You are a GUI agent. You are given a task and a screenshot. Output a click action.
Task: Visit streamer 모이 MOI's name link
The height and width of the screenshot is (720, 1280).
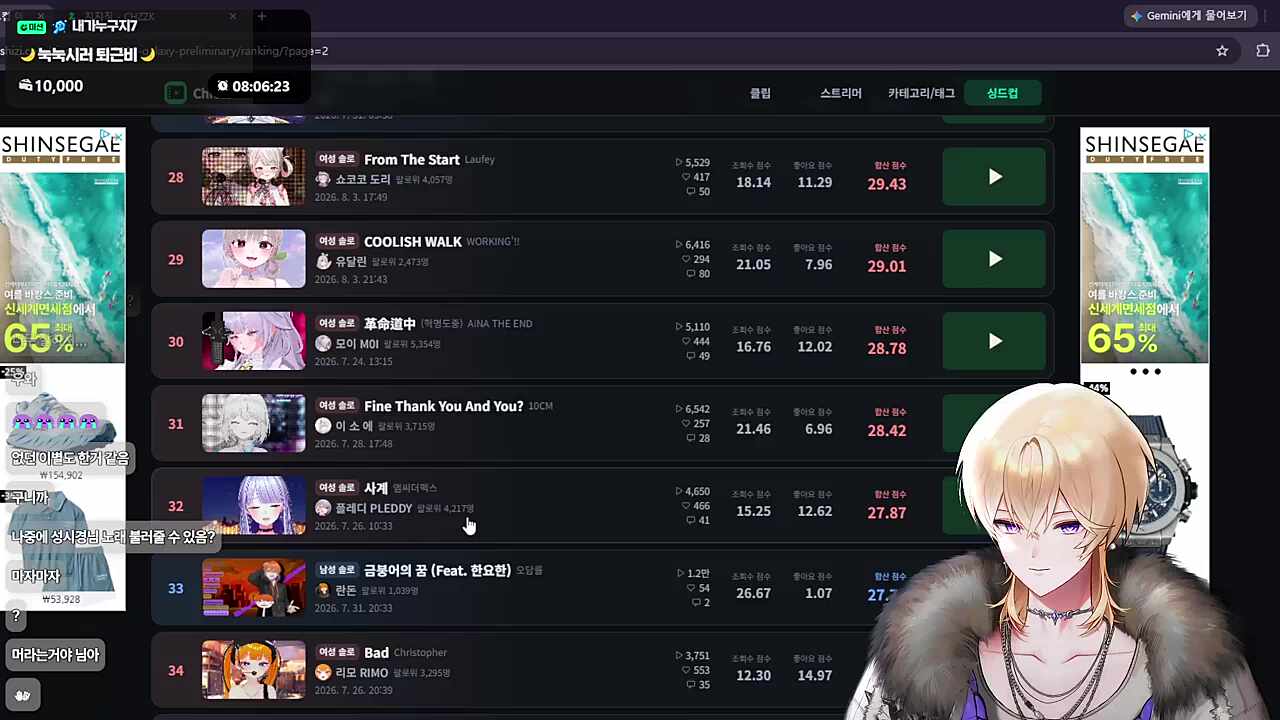tap(357, 343)
